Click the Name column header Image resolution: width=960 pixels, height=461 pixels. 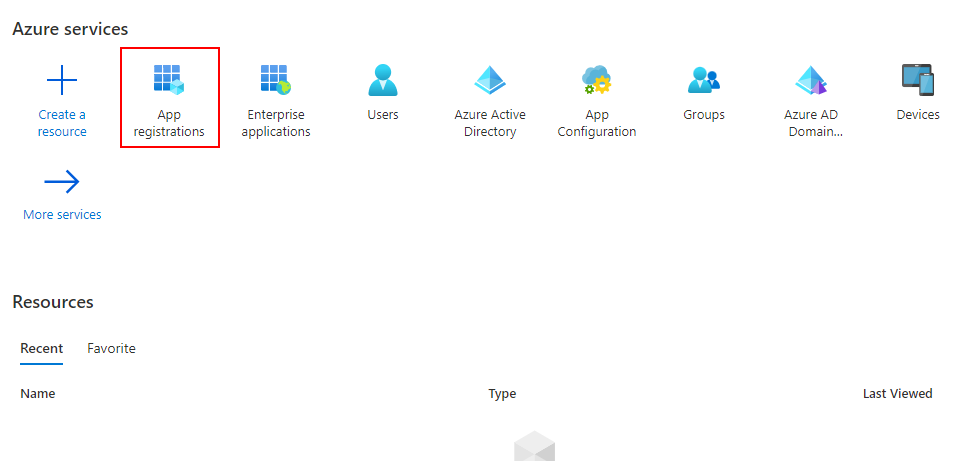click(x=37, y=394)
